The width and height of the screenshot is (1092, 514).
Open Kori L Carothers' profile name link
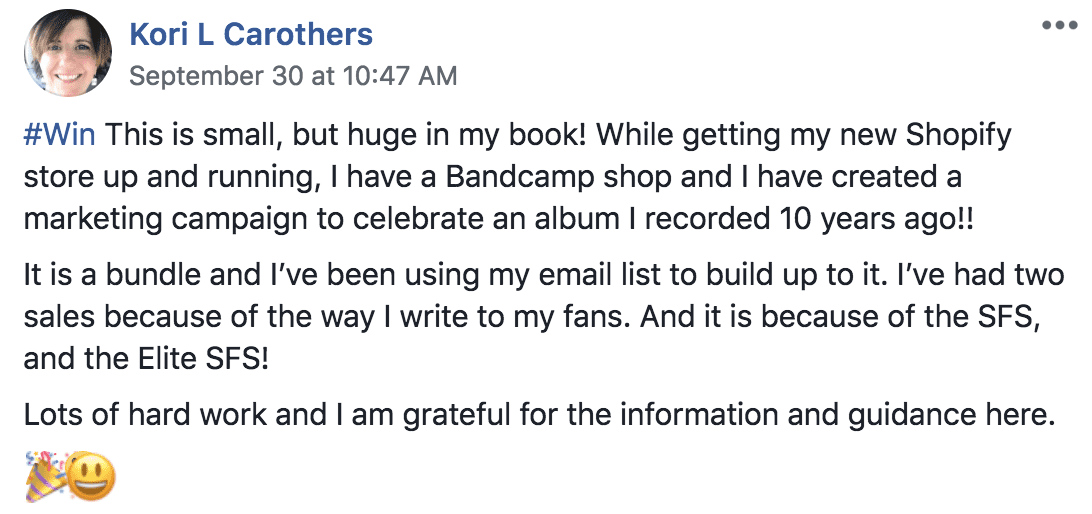251,34
